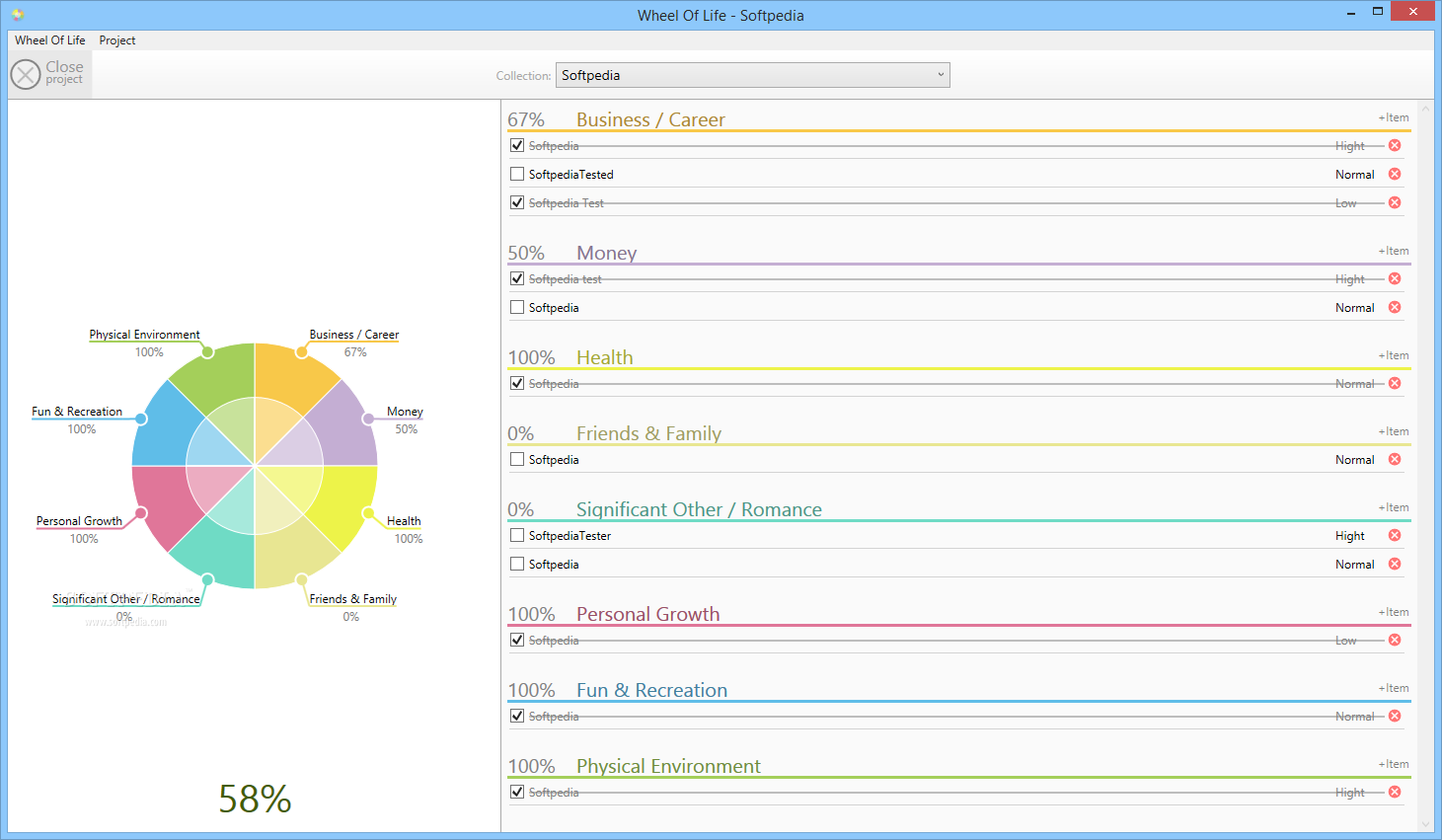Add an item to Business / Career

(1394, 117)
